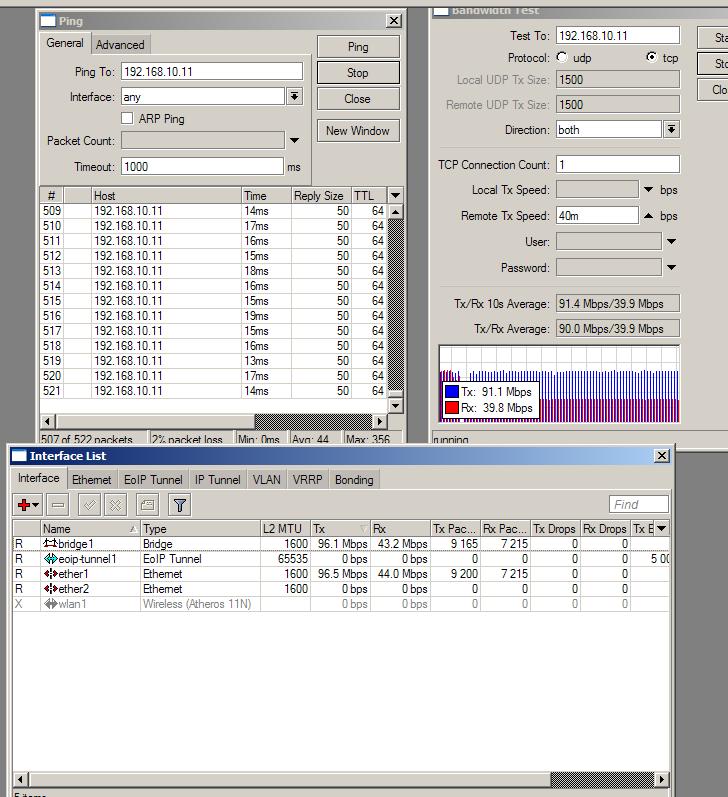Viewport: 728px width, 797px height.
Task: Click the Disable X toolbar icon
Action: (116, 505)
